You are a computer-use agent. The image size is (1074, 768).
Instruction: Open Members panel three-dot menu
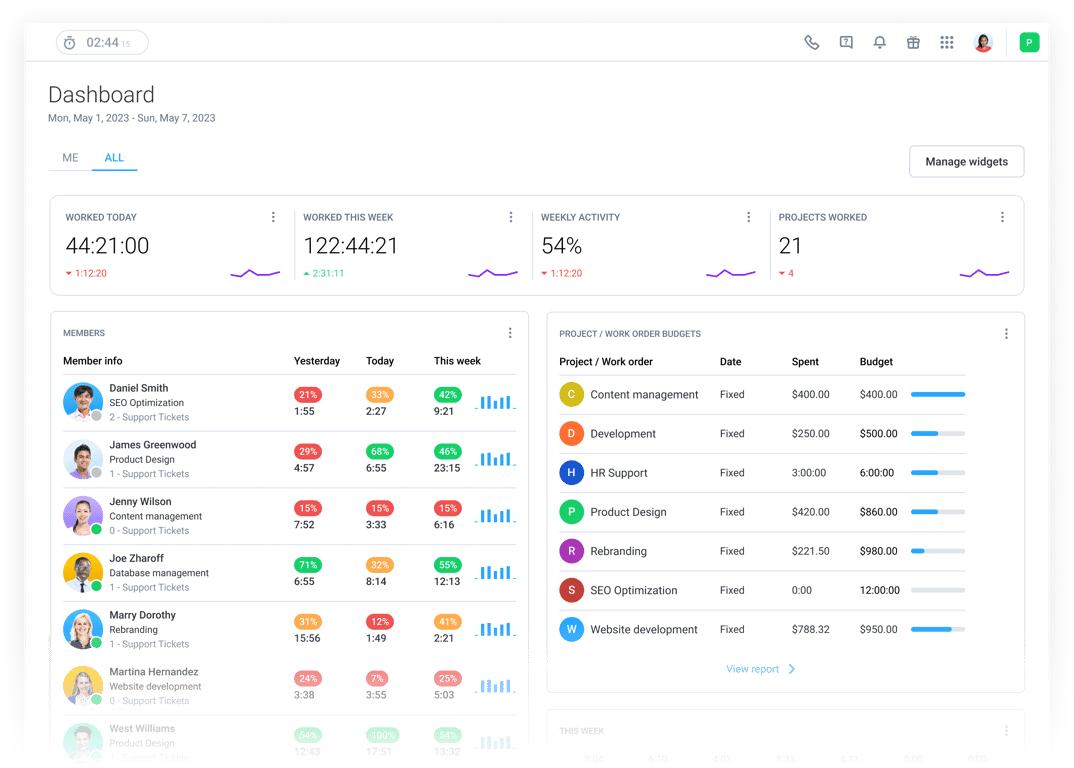pos(510,333)
